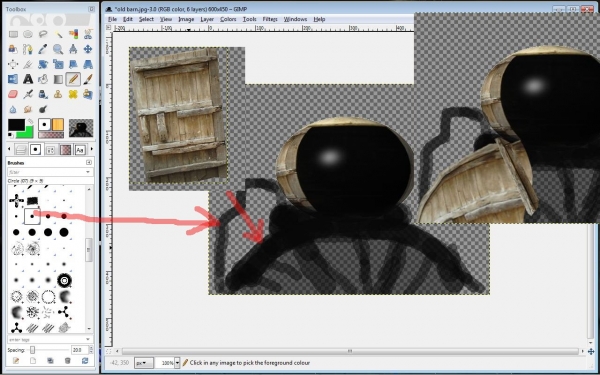This screenshot has height=375, width=600.
Task: Activate the Paths tool
Action: click(x=28, y=49)
